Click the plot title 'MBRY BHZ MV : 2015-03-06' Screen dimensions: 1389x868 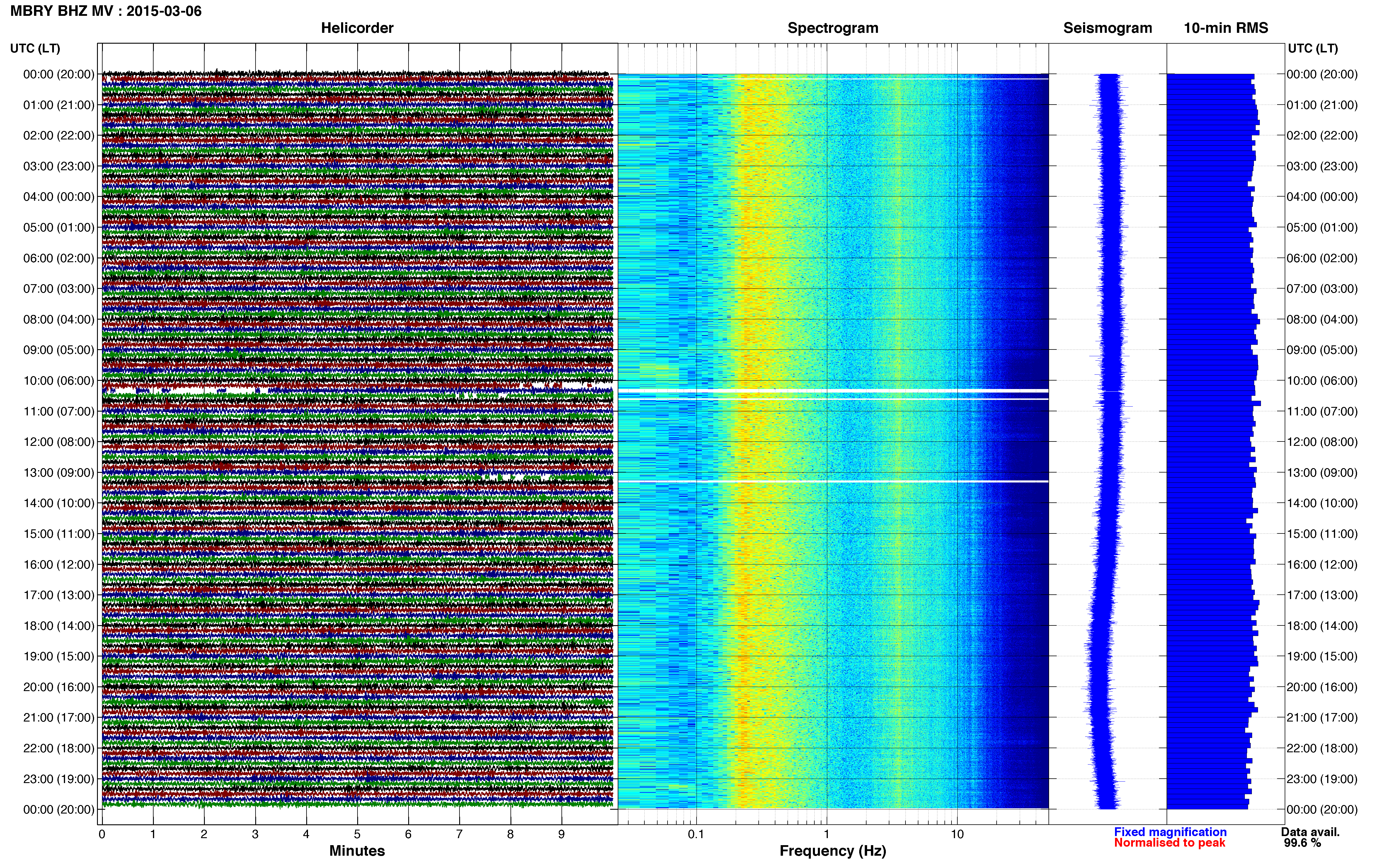(106, 11)
